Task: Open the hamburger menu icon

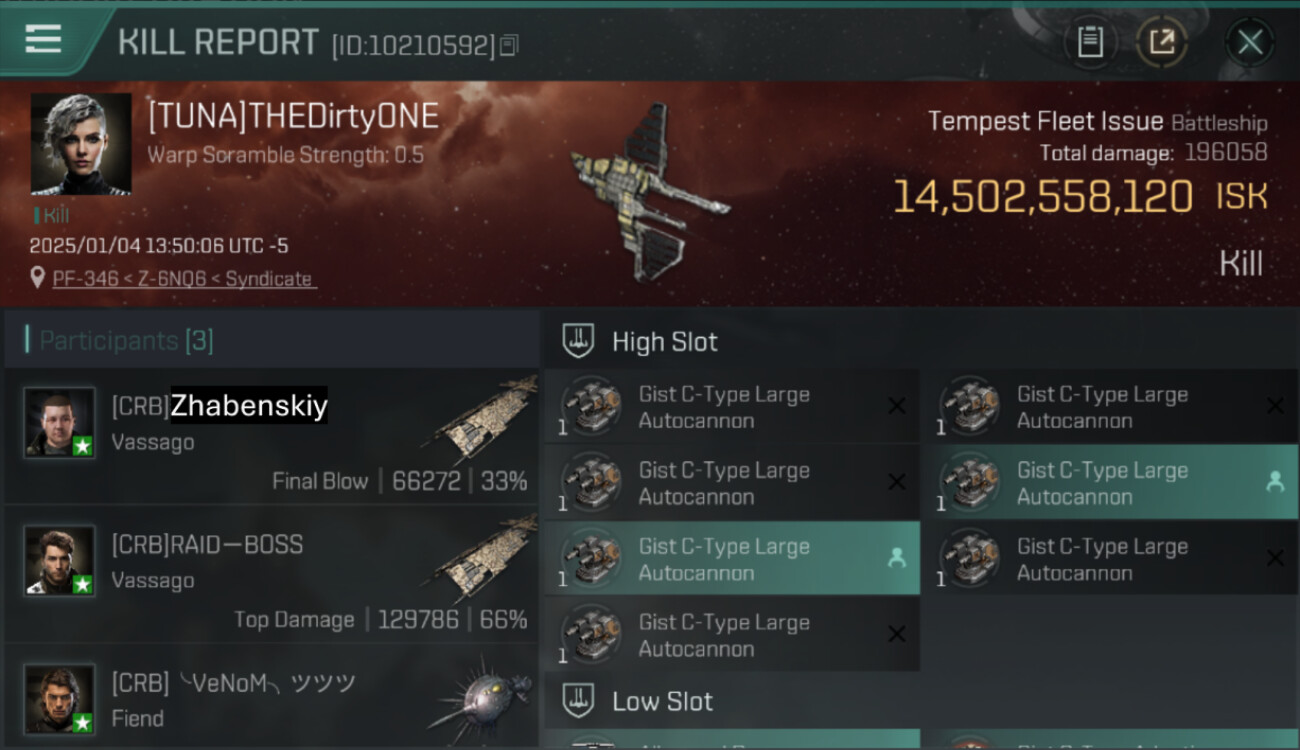Action: click(x=43, y=39)
